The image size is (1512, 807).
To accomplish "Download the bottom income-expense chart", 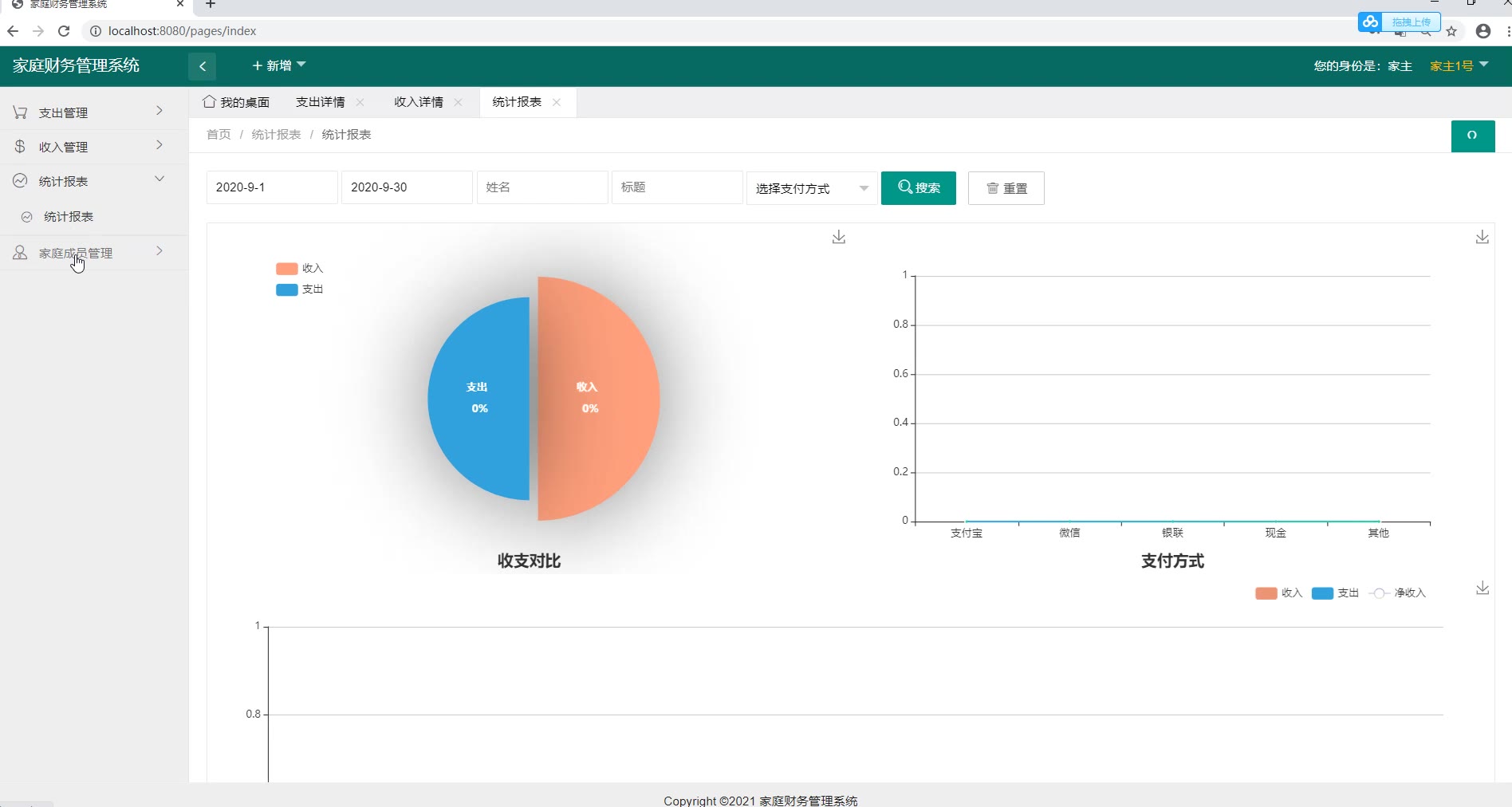I will [x=1482, y=589].
